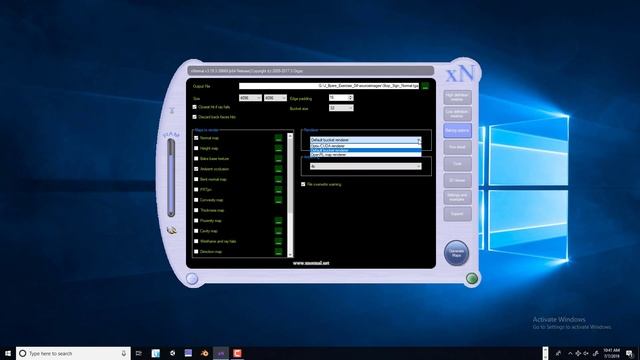Image resolution: width=640 pixels, height=360 pixels.
Task: Click the Windows search box
Action: (x=73, y=353)
